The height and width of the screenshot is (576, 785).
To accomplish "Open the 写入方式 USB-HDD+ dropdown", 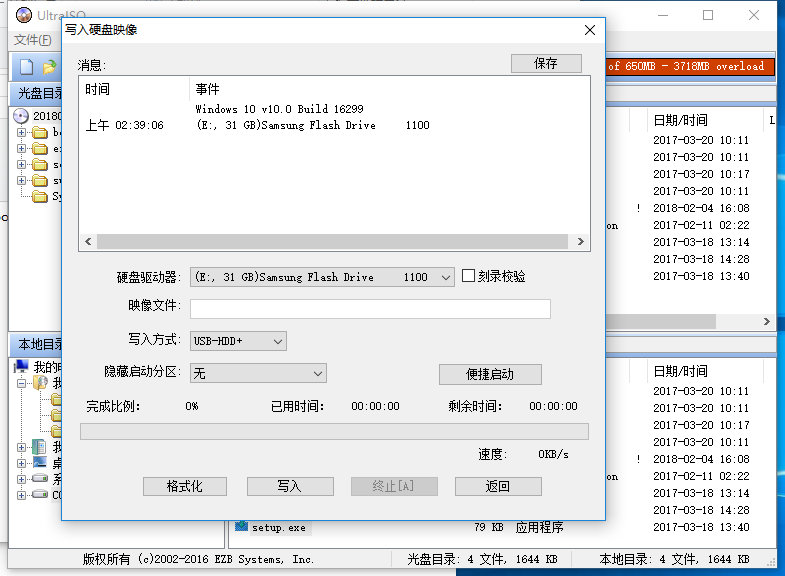I will pos(278,341).
